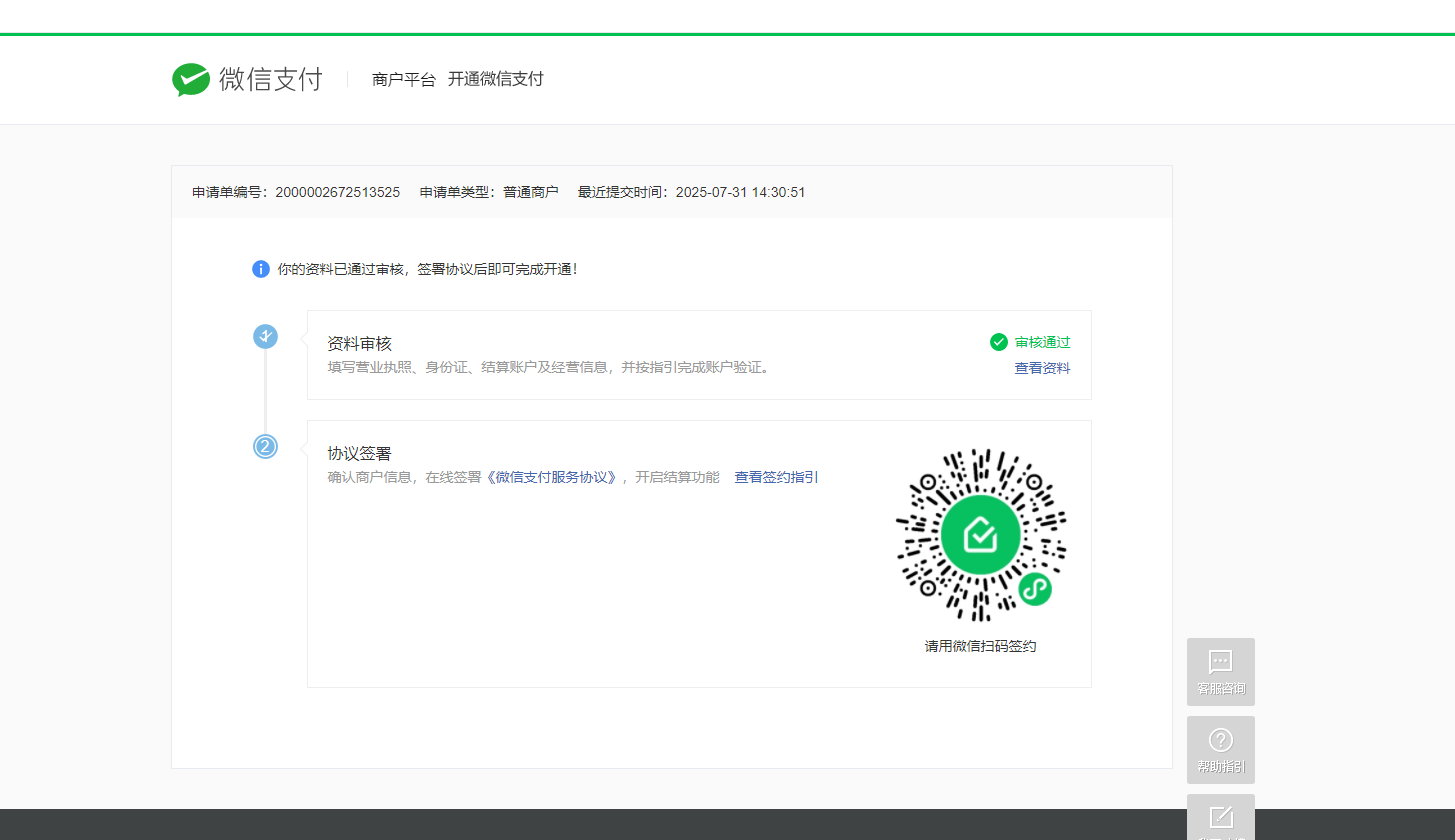Image resolution: width=1455 pixels, height=840 pixels.
Task: Open 客服咨询 floating button
Action: tap(1221, 672)
